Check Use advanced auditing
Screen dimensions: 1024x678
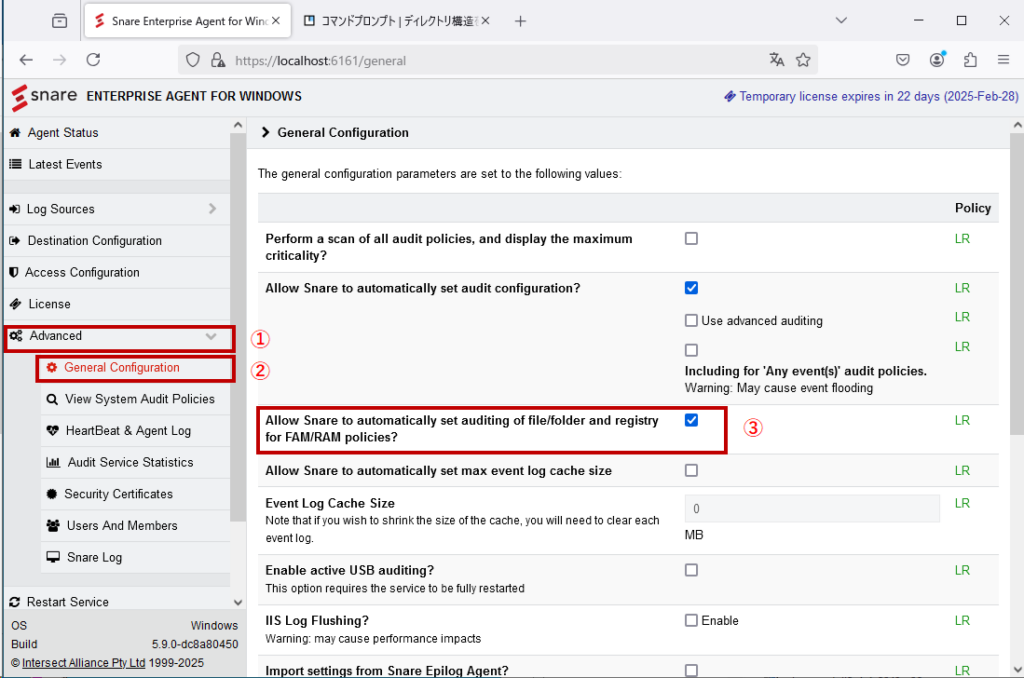[x=691, y=321]
